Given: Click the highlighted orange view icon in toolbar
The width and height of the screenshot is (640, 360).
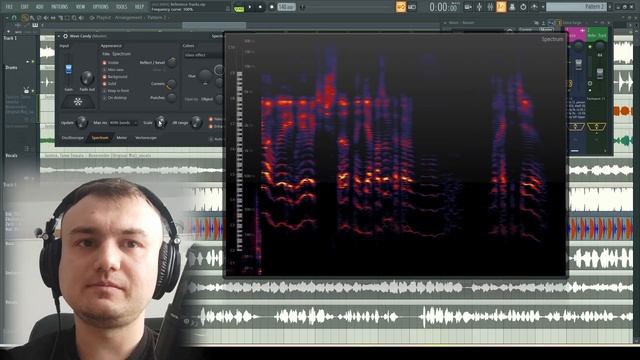Looking at the screenshot, I should pyautogui.click(x=501, y=7).
